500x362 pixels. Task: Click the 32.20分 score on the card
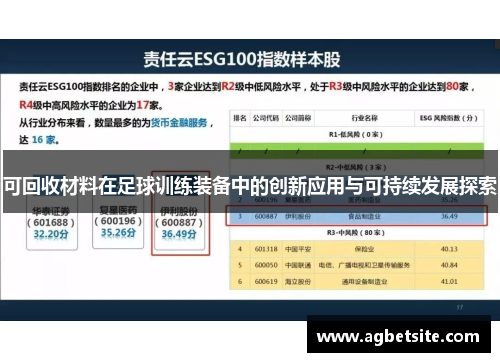pyautogui.click(x=51, y=234)
